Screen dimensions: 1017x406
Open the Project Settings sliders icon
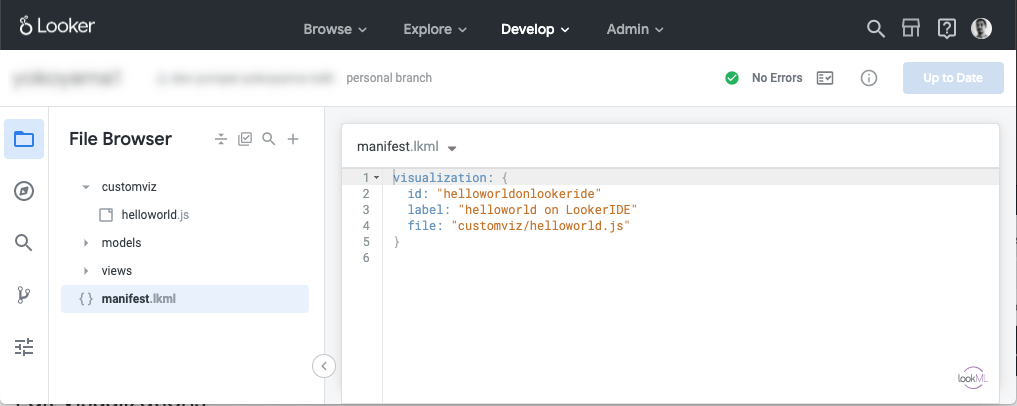(24, 347)
